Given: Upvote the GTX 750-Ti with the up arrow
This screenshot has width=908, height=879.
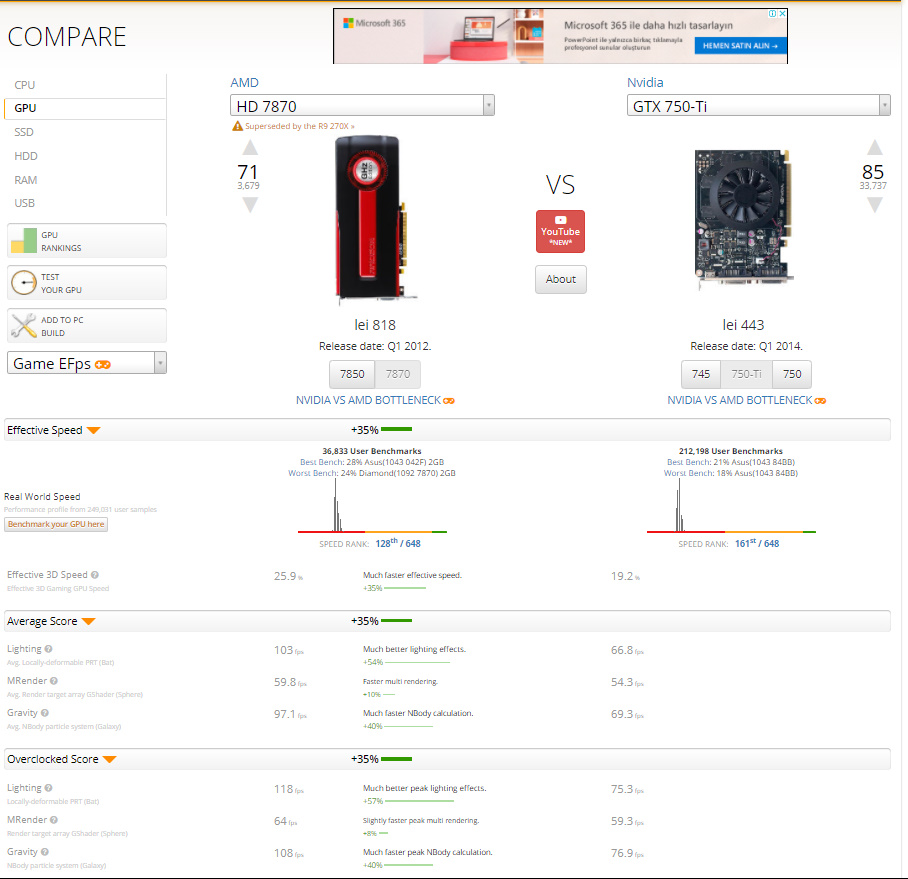Looking at the screenshot, I should coord(874,148).
